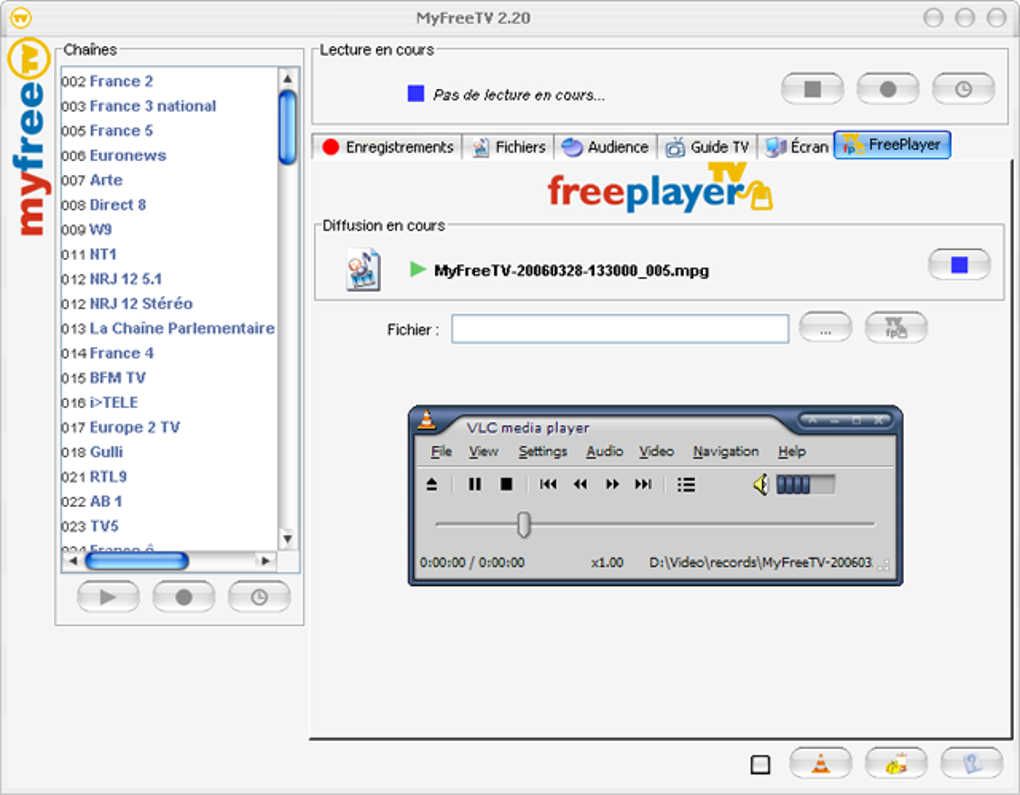Click the channel list scroll down arrow
This screenshot has height=795, width=1020.
coord(288,539)
